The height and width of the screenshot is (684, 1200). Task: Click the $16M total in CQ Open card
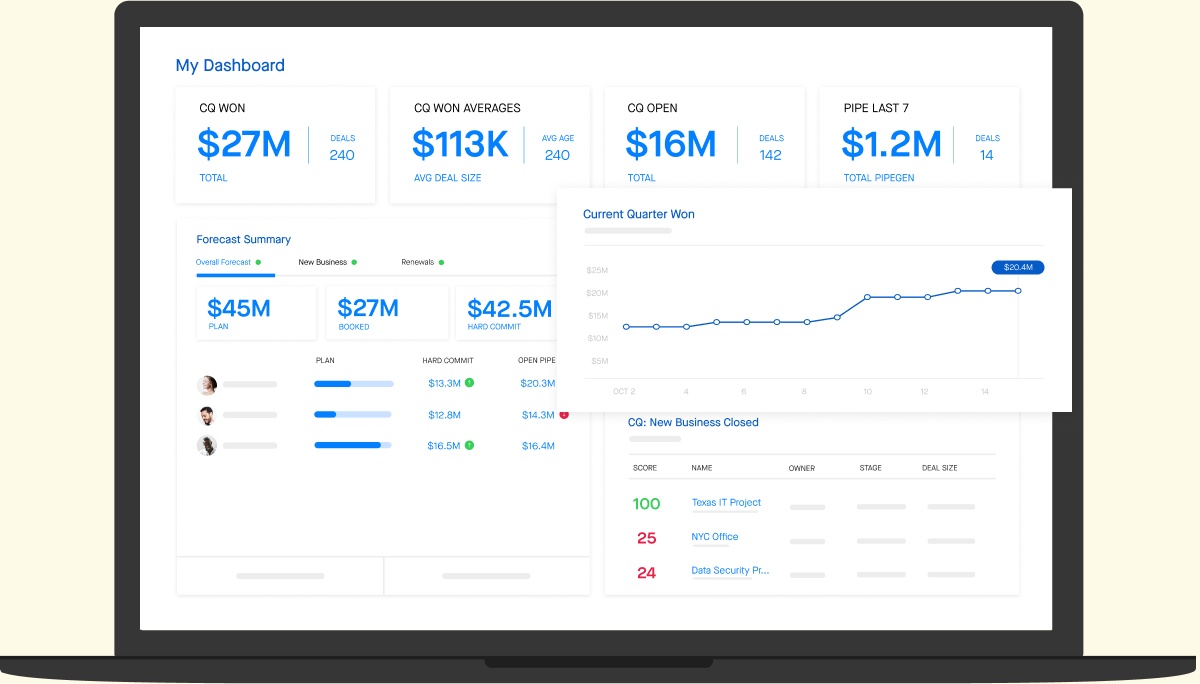click(x=671, y=145)
